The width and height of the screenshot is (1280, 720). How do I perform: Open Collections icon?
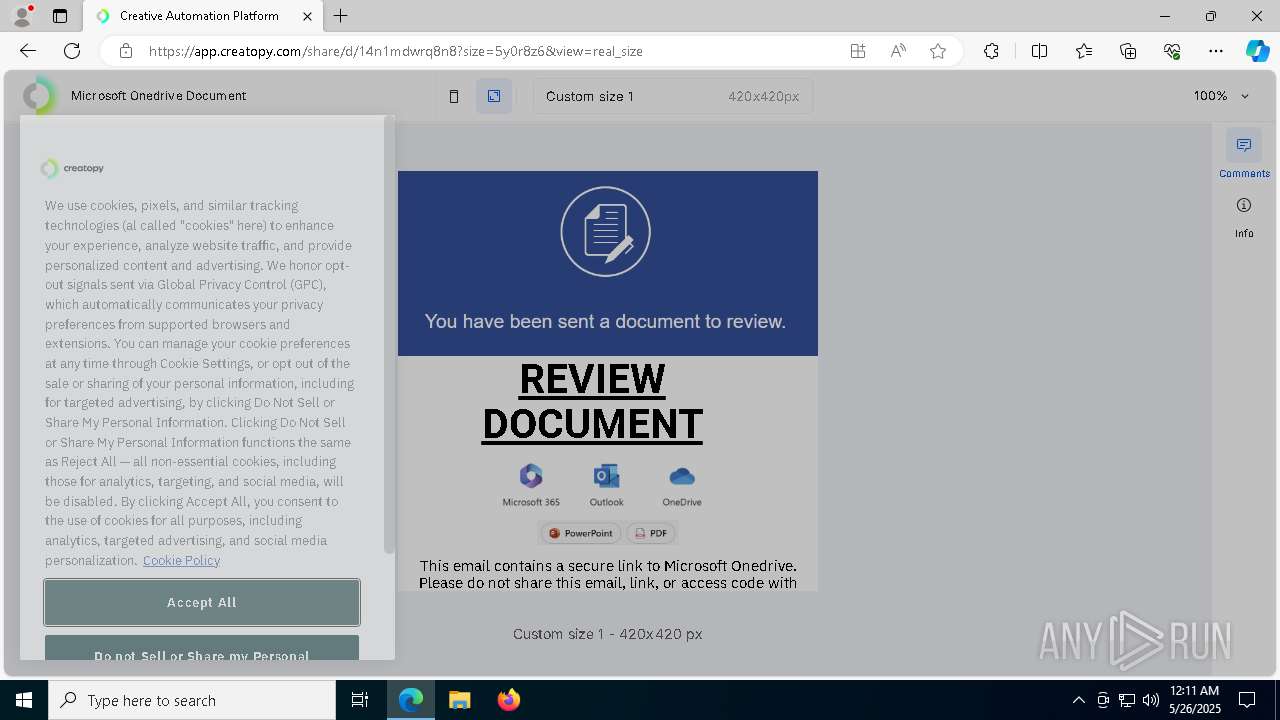tap(1128, 51)
